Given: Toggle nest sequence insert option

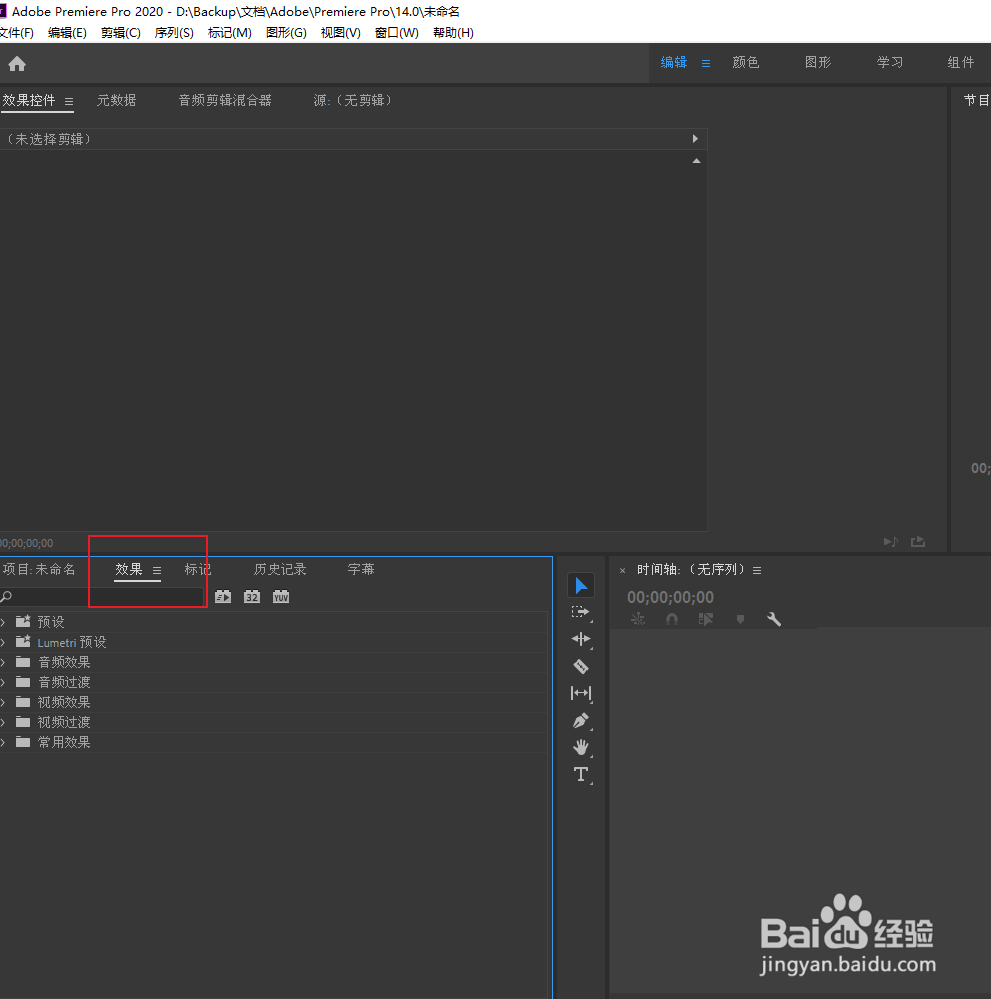Looking at the screenshot, I should [638, 619].
